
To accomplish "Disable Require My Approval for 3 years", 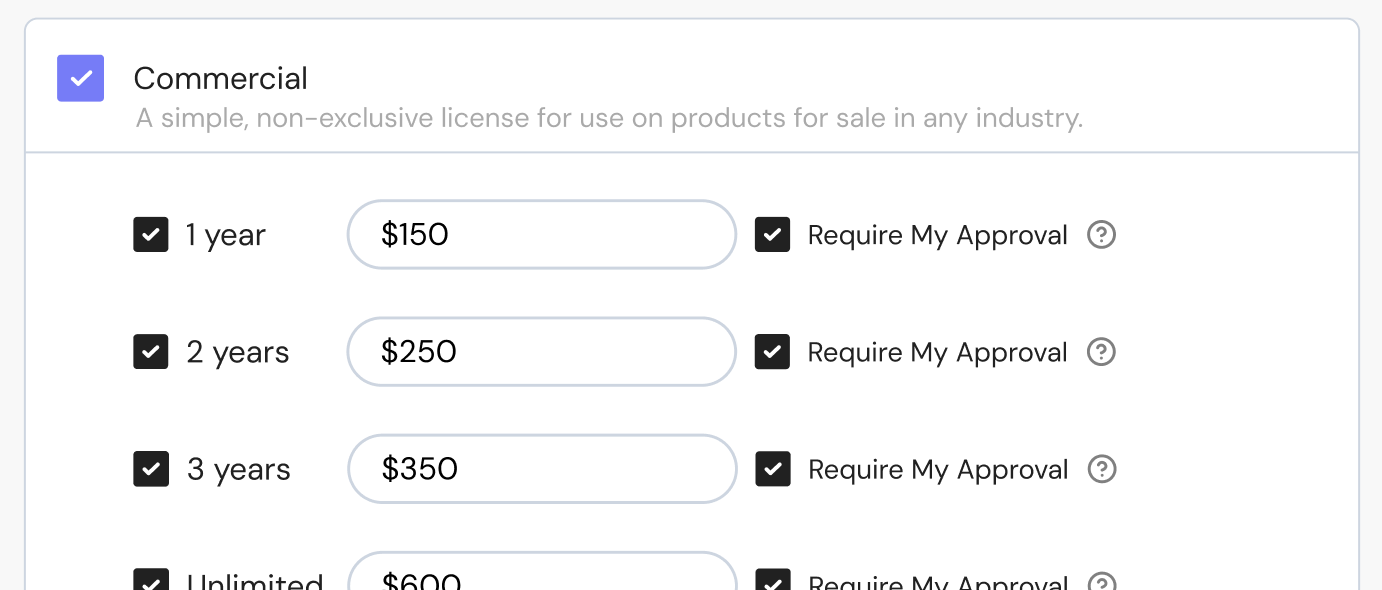I will 773,469.
